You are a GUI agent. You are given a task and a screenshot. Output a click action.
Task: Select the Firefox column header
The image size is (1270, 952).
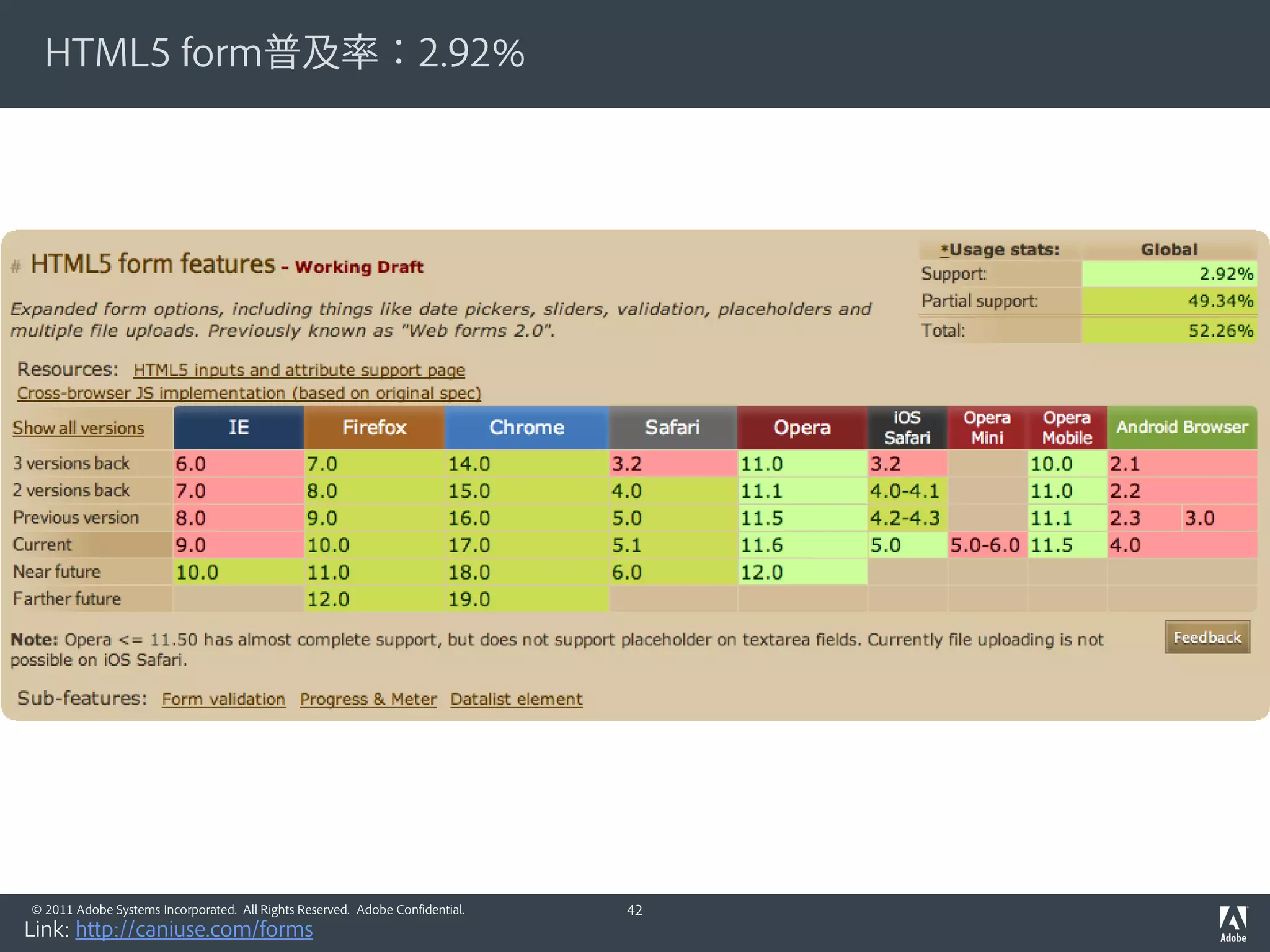click(374, 428)
